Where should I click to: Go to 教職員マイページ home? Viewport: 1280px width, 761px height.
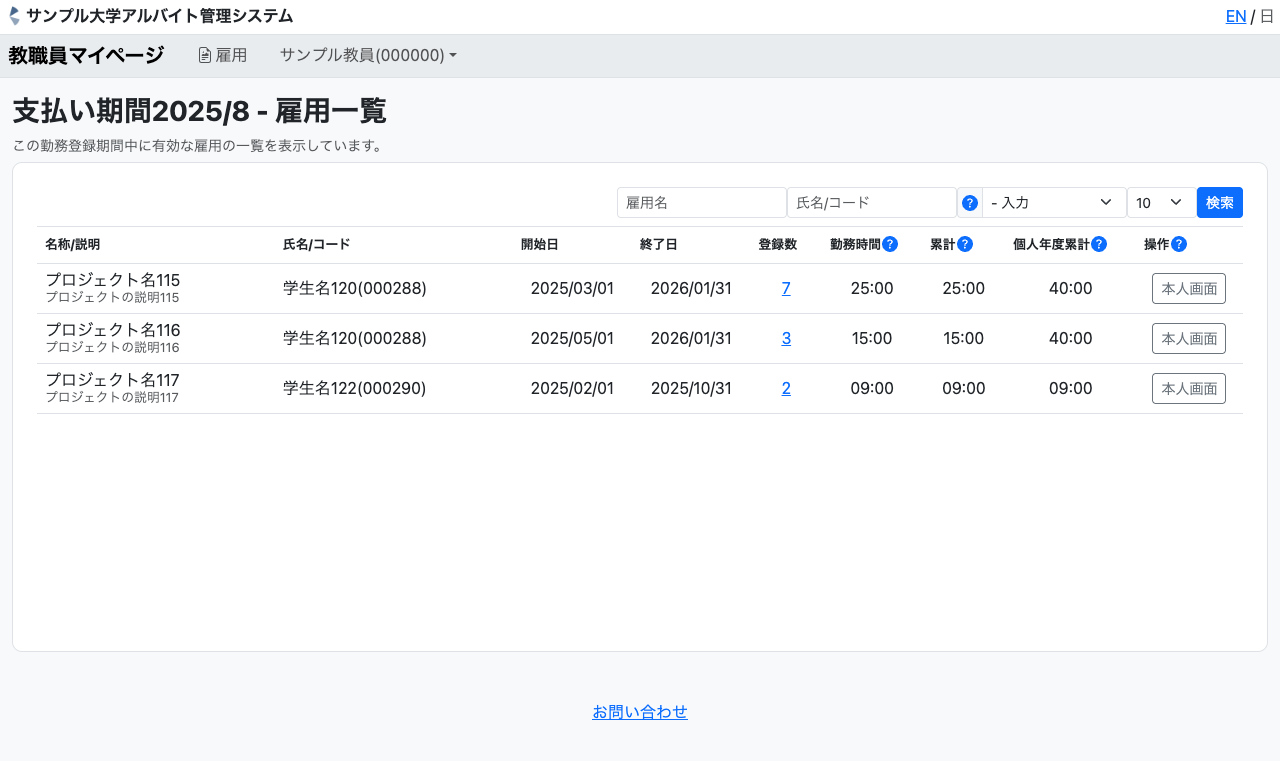click(x=86, y=55)
